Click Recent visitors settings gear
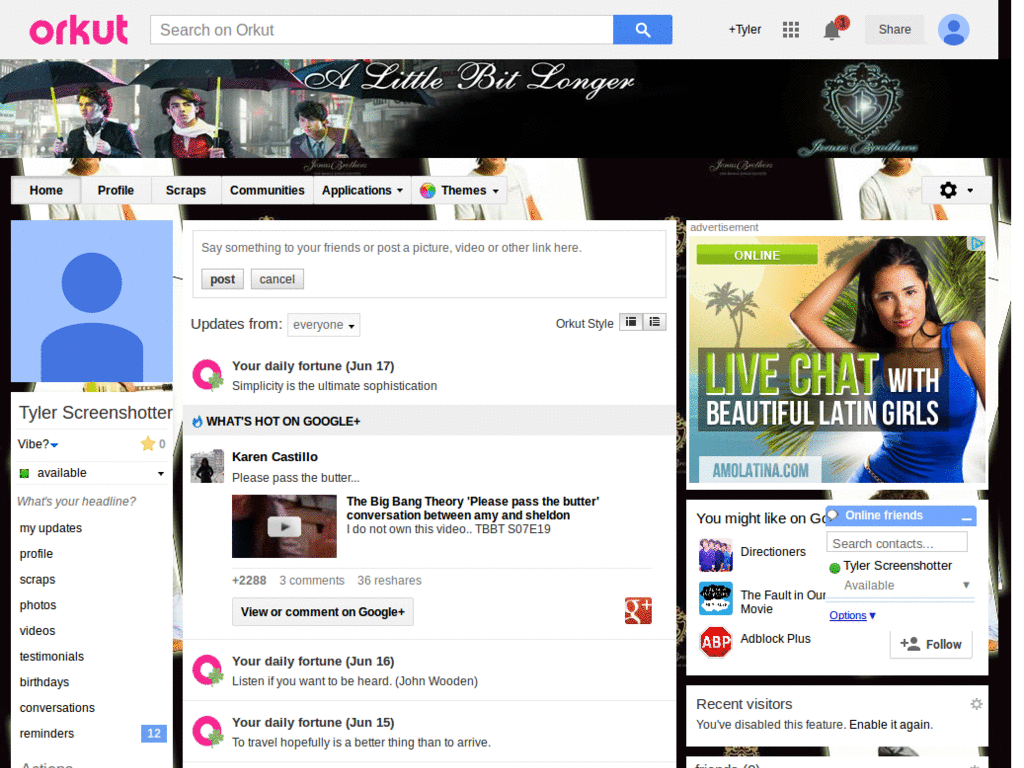The width and height of the screenshot is (1024, 768). [x=976, y=704]
